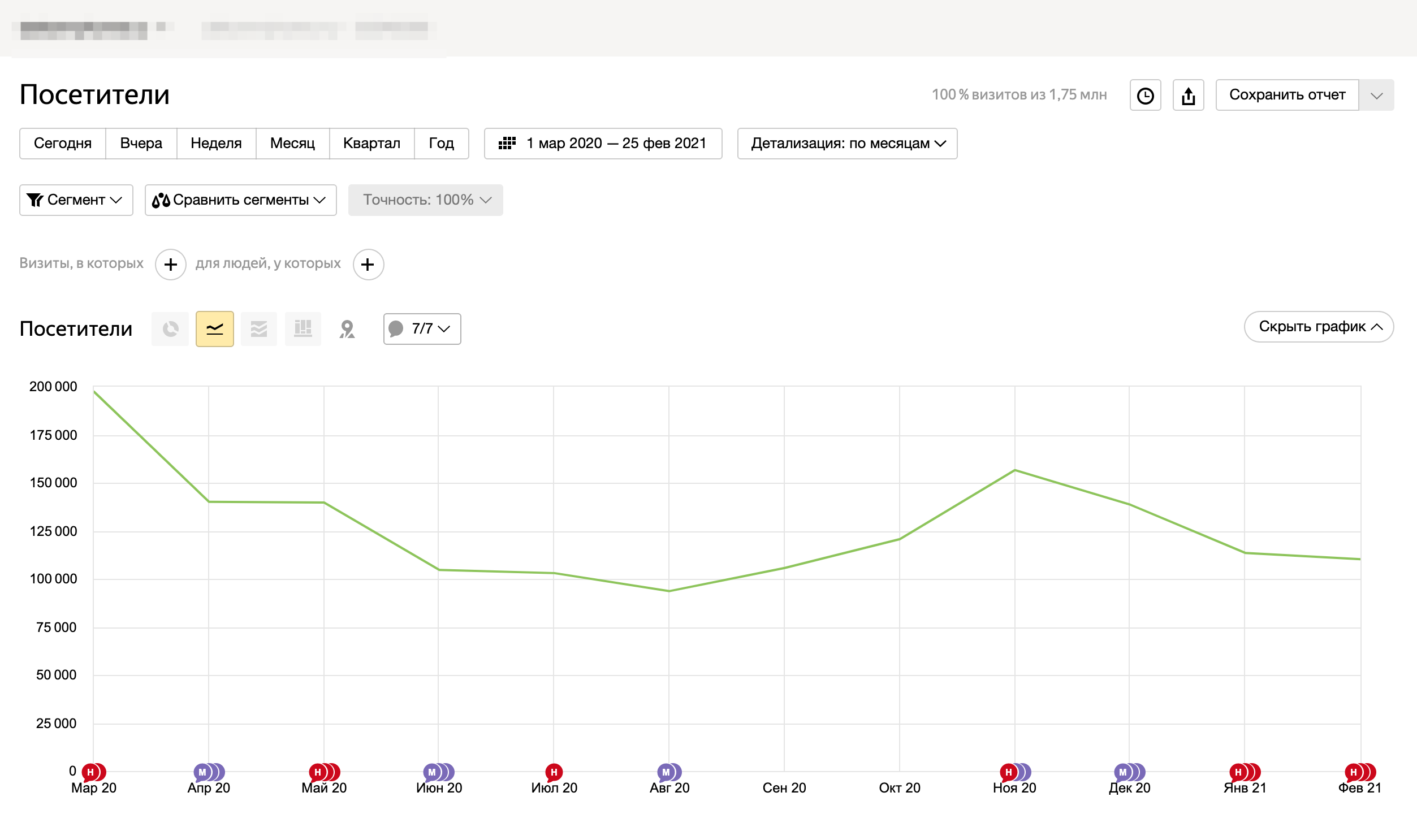Screen dimensions: 1417x840
Task: Switch to column chart view icon
Action: coord(303,329)
